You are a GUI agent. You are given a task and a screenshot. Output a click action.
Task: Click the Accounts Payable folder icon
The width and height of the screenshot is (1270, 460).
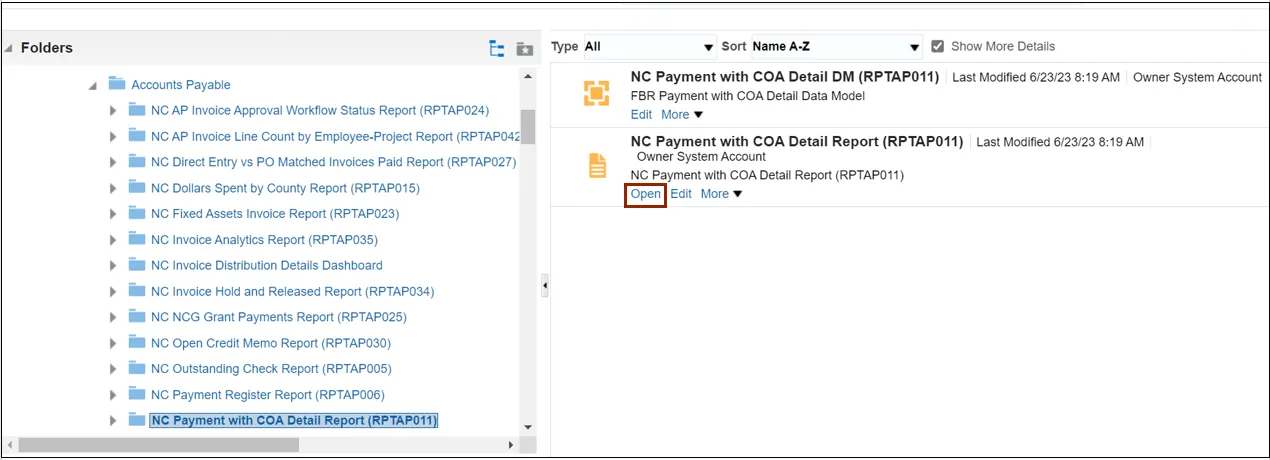117,85
